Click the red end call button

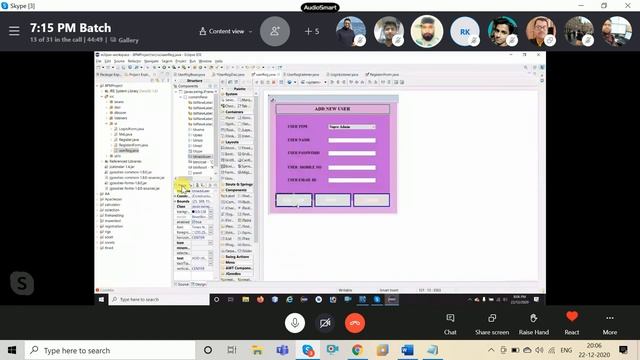click(355, 323)
